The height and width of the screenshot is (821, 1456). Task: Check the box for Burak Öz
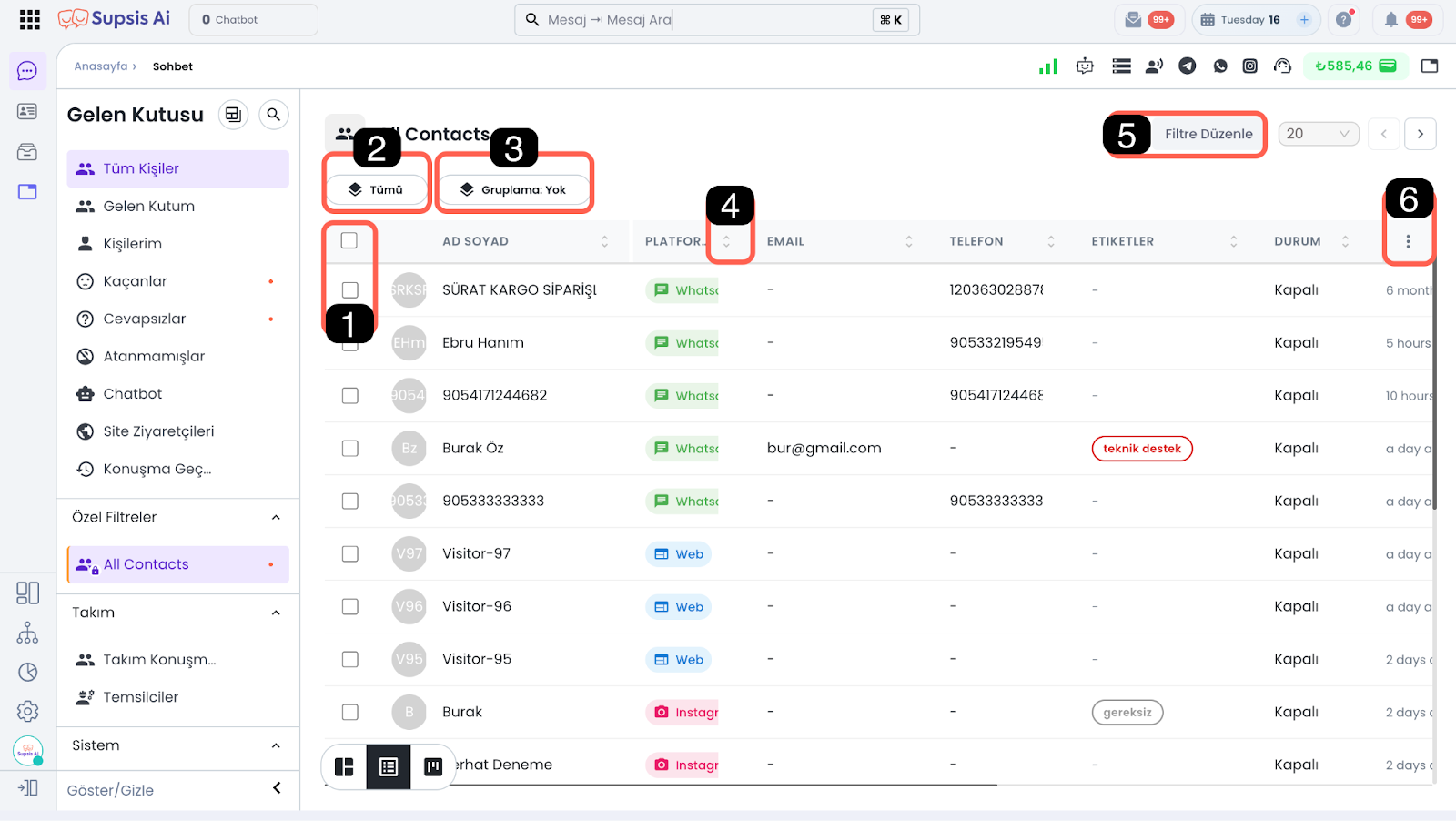tap(349, 448)
